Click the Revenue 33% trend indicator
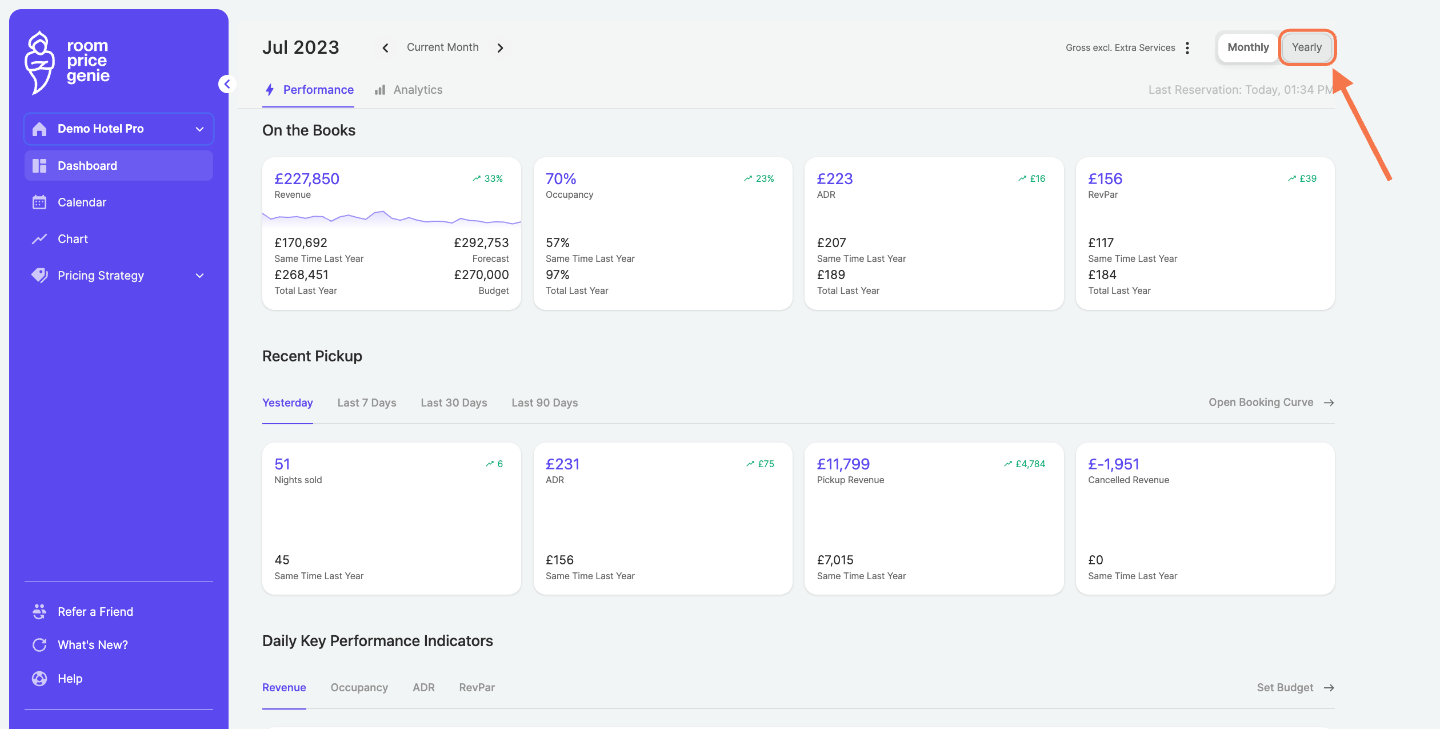Screen dimensions: 1440x729 [488, 179]
